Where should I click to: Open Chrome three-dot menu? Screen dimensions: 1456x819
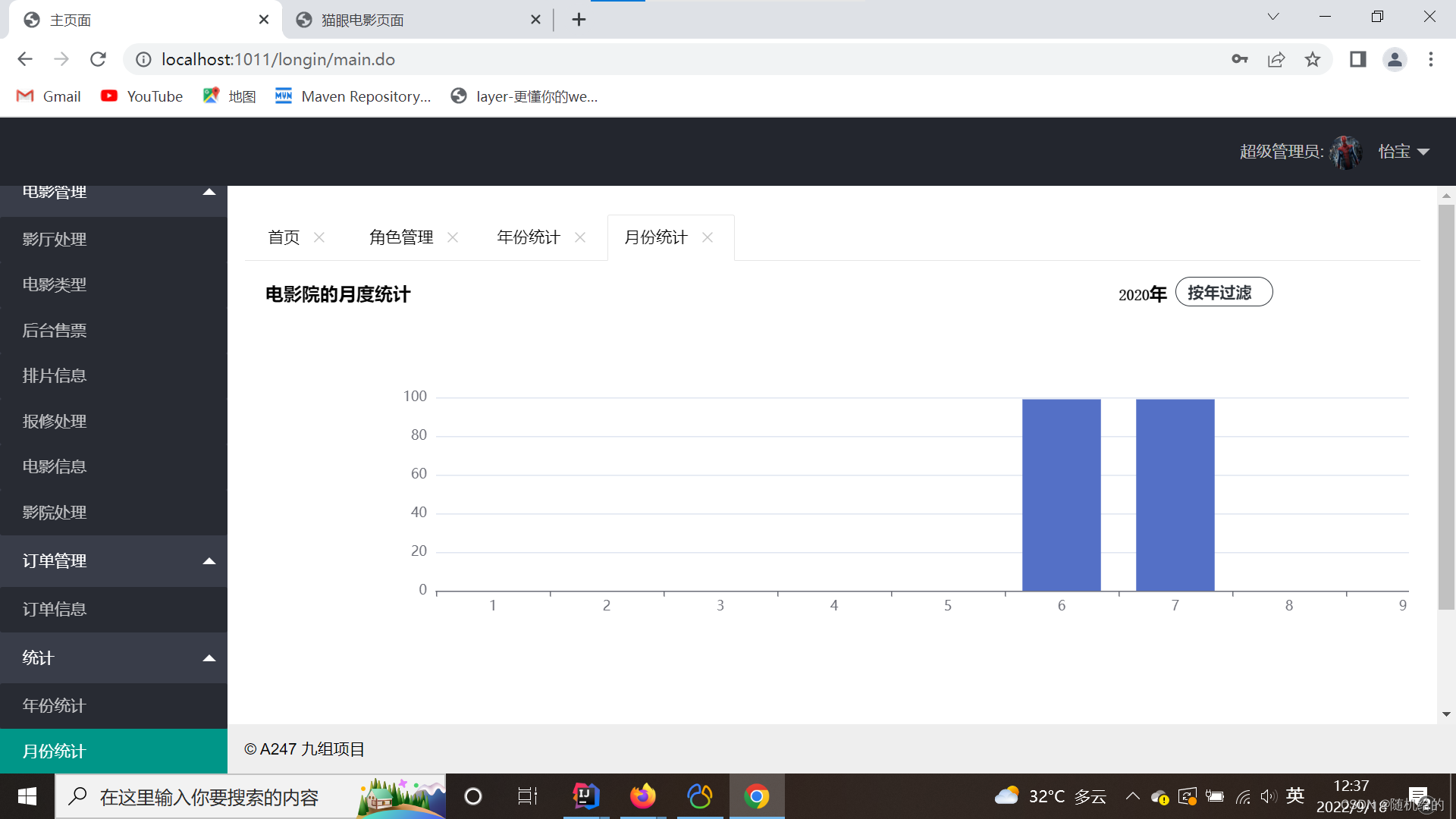[x=1431, y=59]
